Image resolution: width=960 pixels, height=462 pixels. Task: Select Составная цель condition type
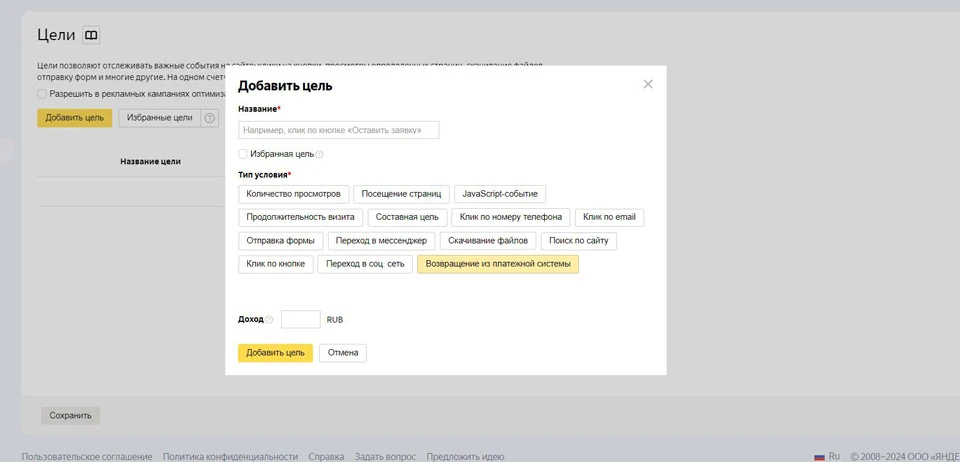click(x=407, y=217)
